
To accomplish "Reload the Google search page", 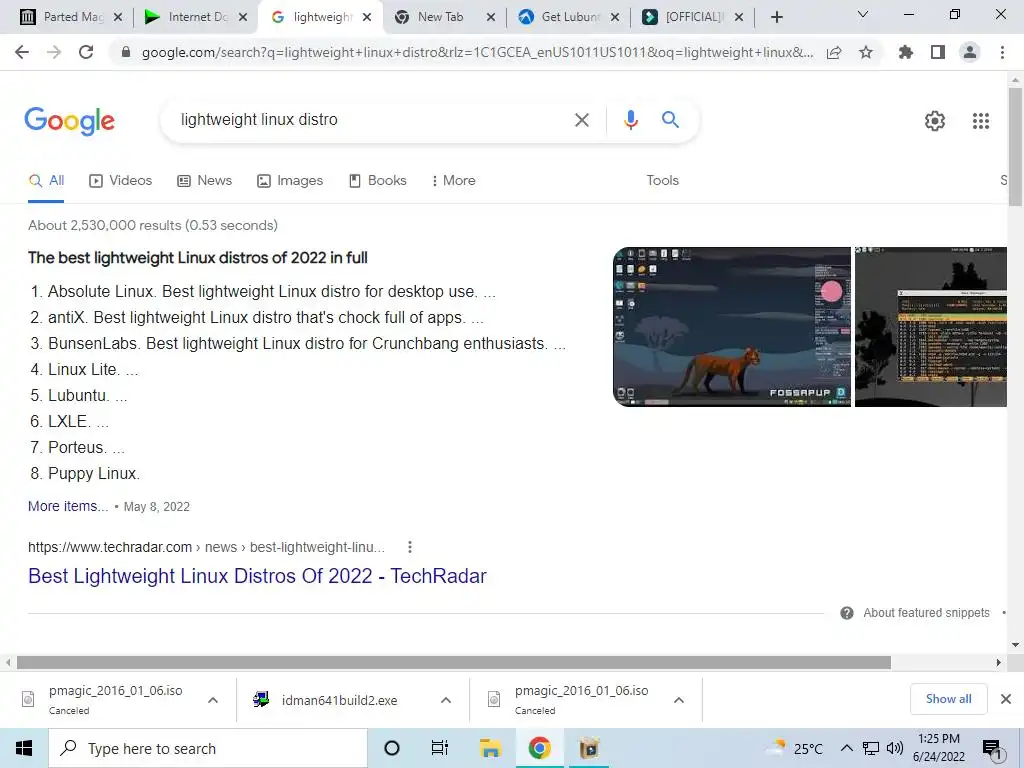I will point(86,52).
